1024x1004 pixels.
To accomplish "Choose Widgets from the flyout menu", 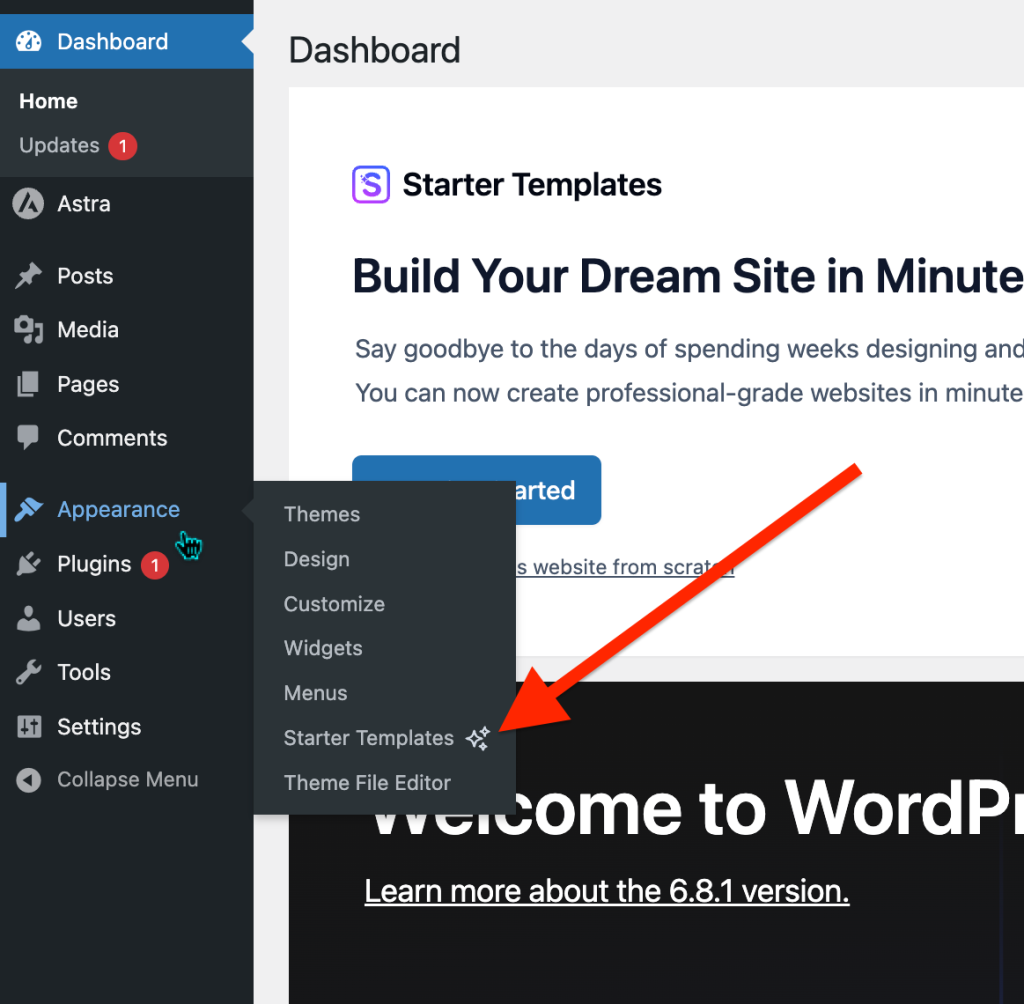I will pos(323,648).
